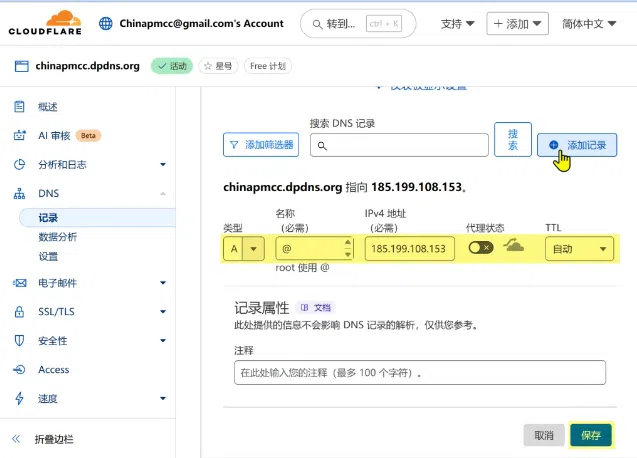Expand 分析和日志 section arrow
The height and width of the screenshot is (458, 637).
point(163,165)
